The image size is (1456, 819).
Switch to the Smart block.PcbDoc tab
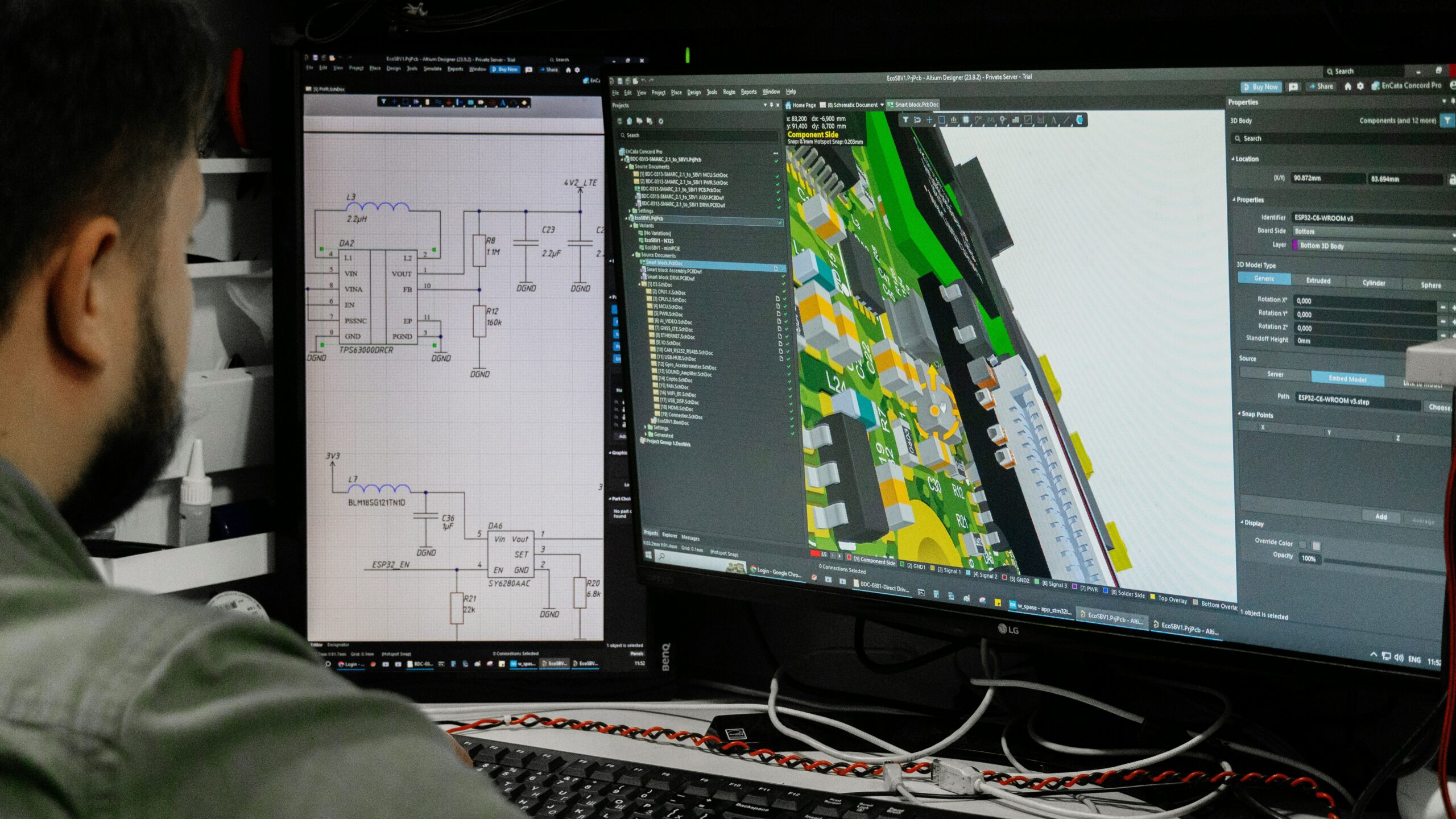[x=917, y=105]
